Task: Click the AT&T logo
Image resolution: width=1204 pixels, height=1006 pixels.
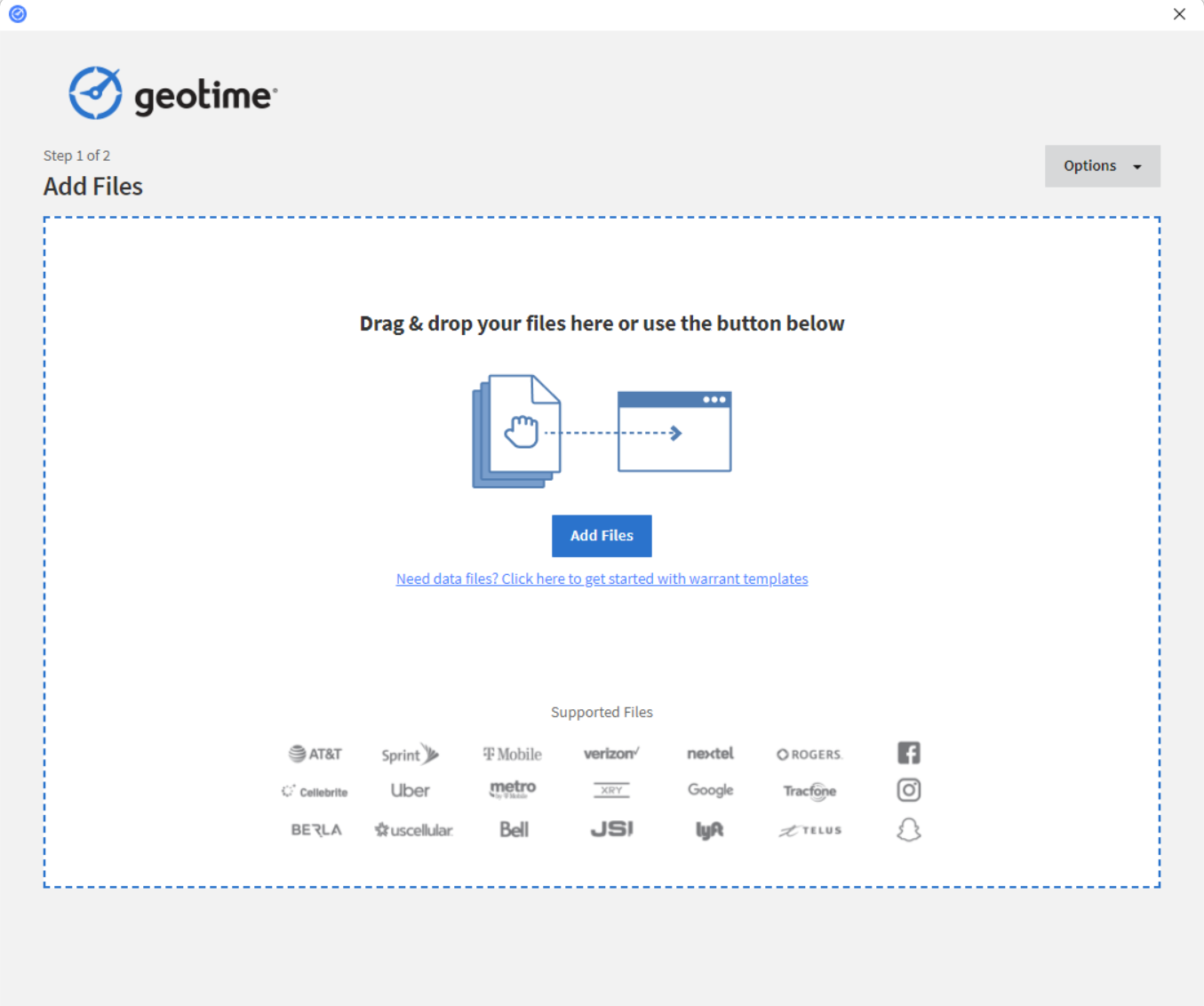Action: [x=315, y=754]
